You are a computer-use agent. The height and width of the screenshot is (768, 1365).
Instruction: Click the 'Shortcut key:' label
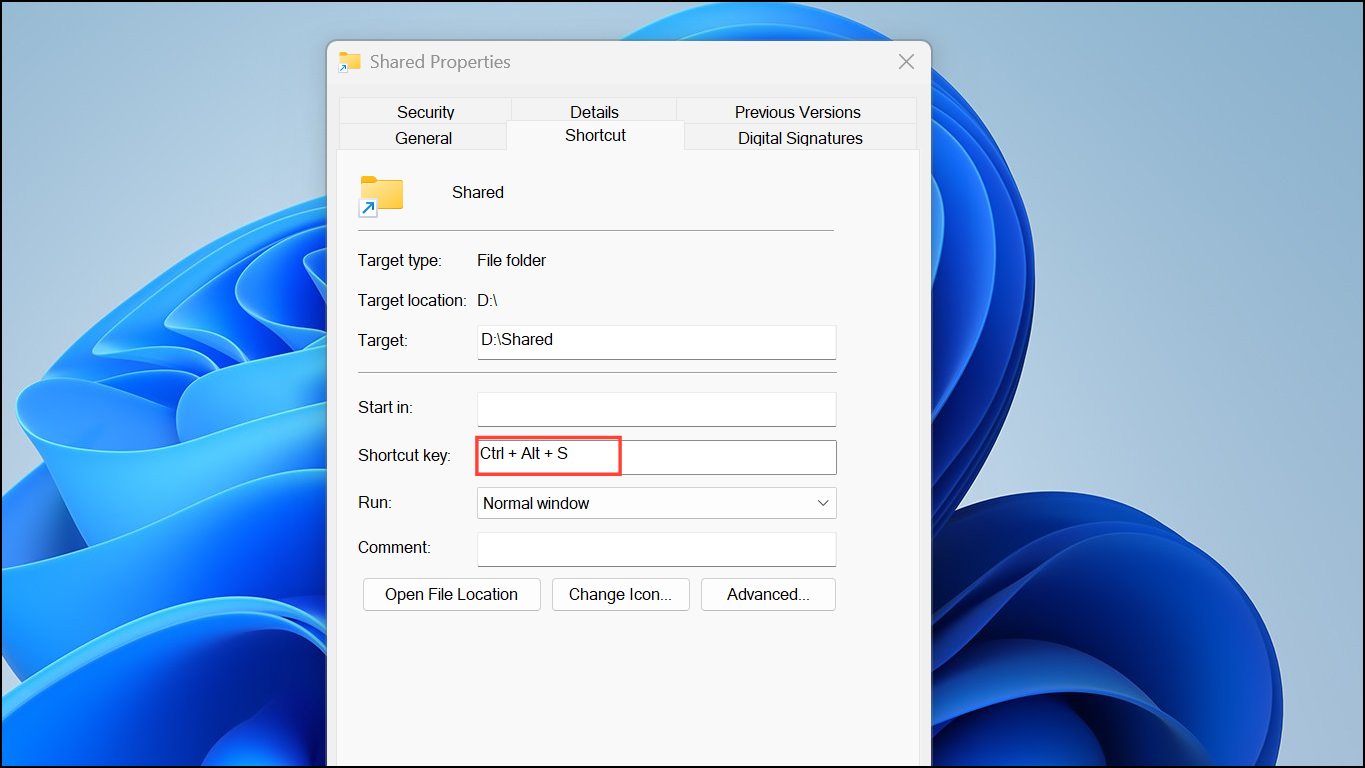(x=404, y=455)
